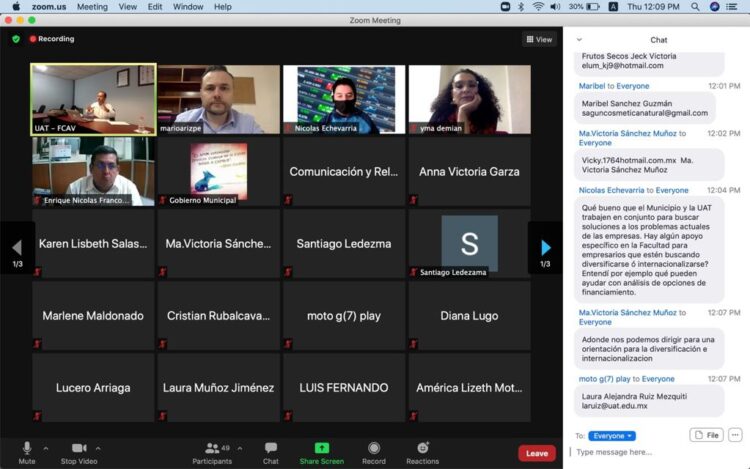Mute the microphone
750x469 pixels.
coord(27,453)
